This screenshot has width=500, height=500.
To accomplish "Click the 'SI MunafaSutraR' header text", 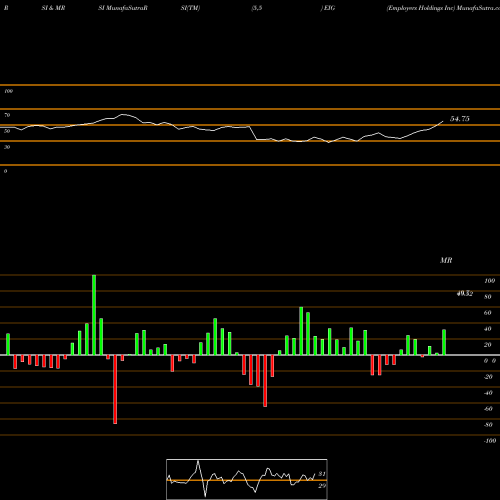I will [x=123, y=8].
